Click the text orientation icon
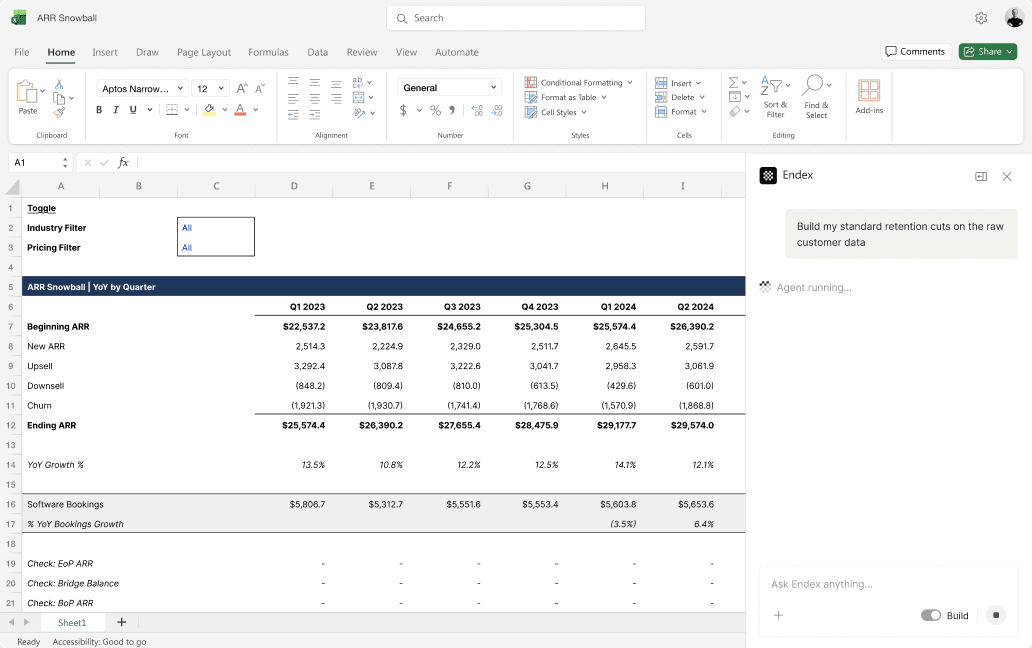Screen dimensions: 1032x648 click(x=359, y=113)
